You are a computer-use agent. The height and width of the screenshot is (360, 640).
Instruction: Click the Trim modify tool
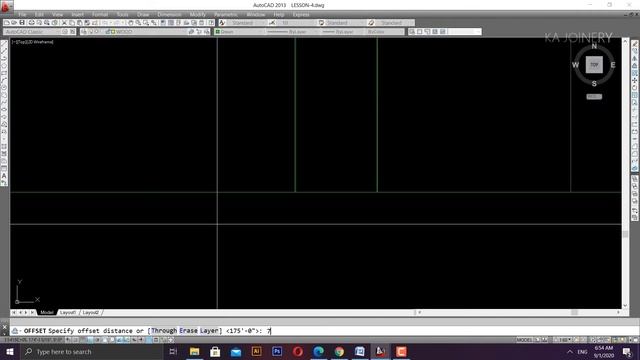[x=635, y=110]
